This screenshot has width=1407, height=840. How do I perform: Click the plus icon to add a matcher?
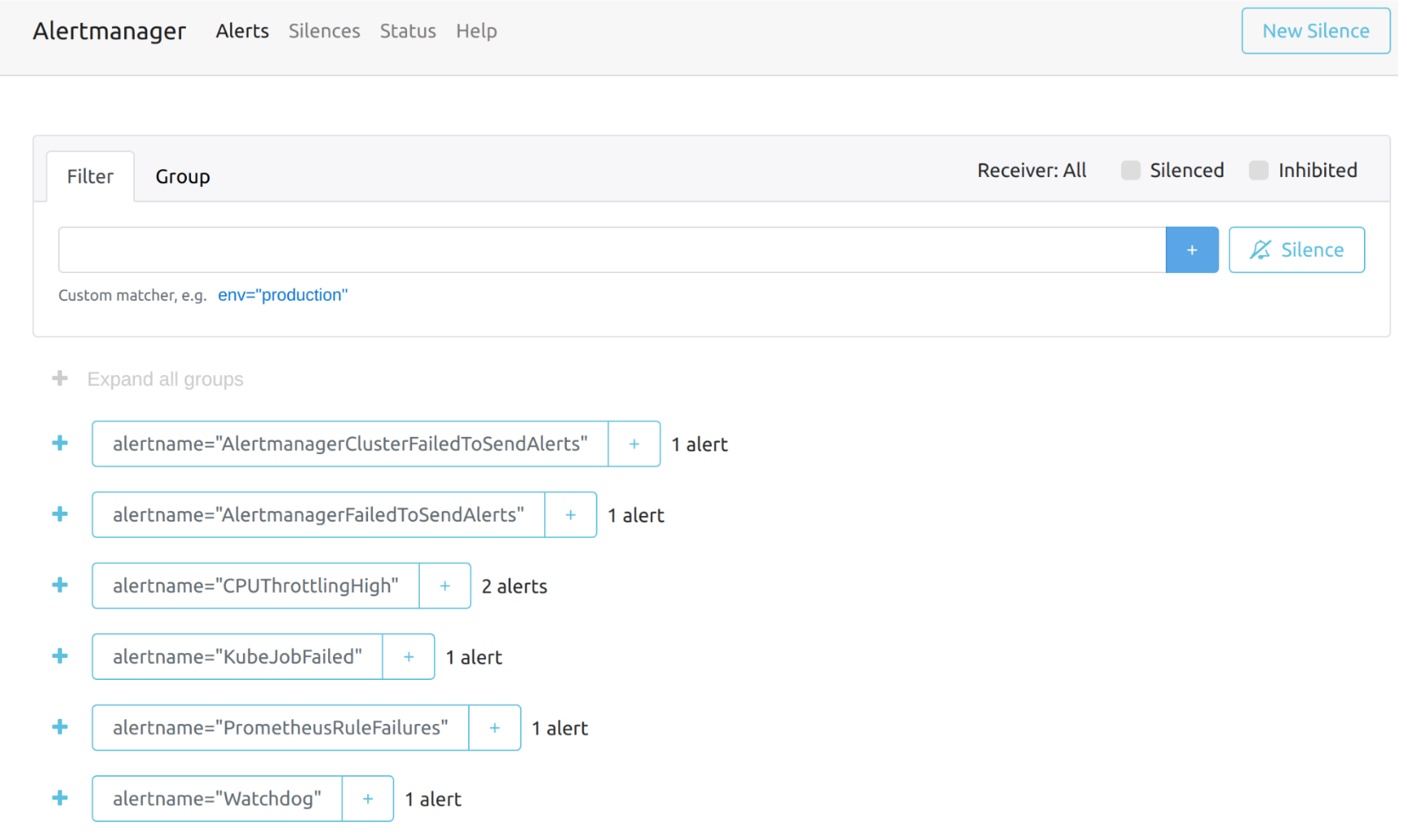(1192, 249)
